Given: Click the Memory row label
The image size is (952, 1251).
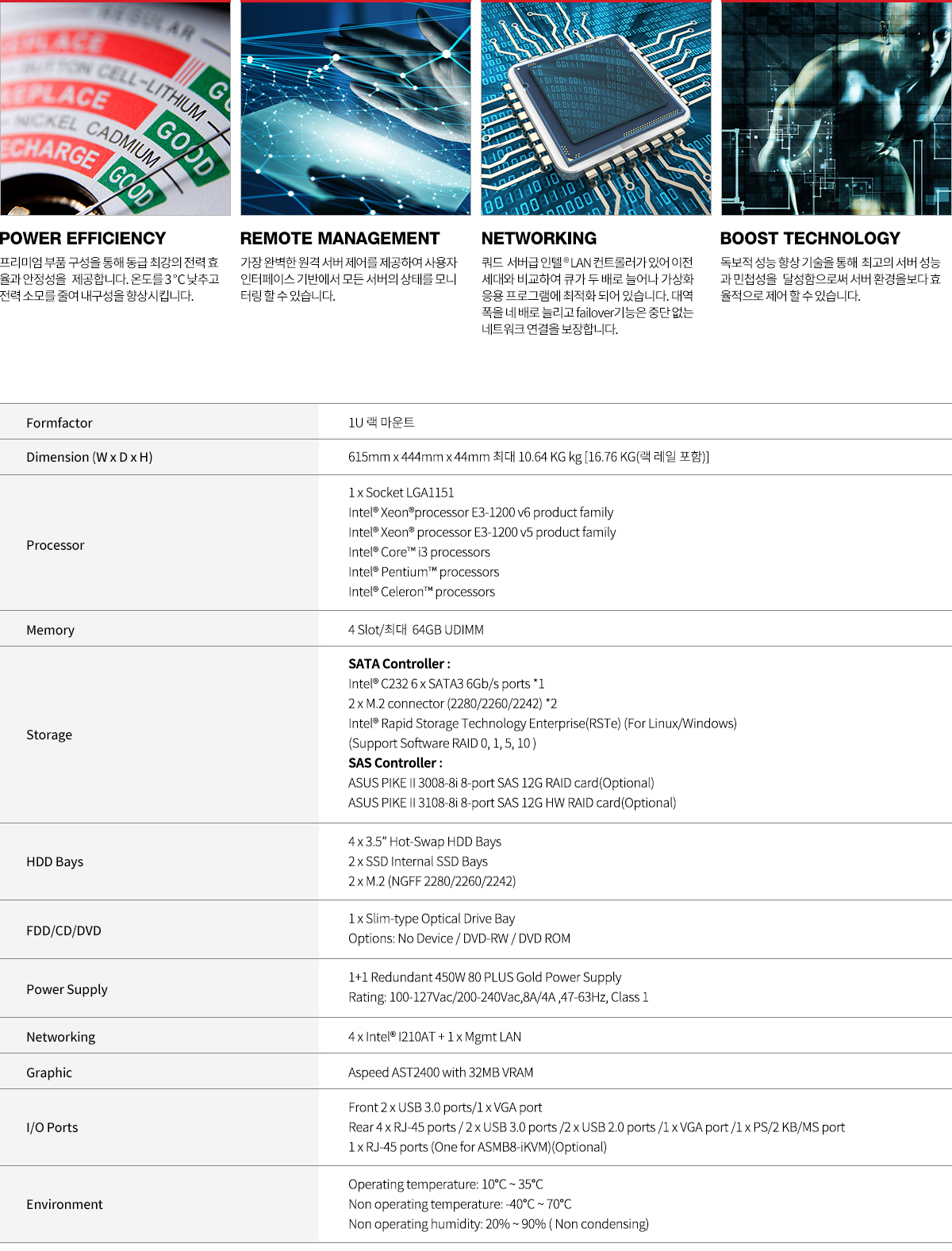Looking at the screenshot, I should (x=50, y=630).
